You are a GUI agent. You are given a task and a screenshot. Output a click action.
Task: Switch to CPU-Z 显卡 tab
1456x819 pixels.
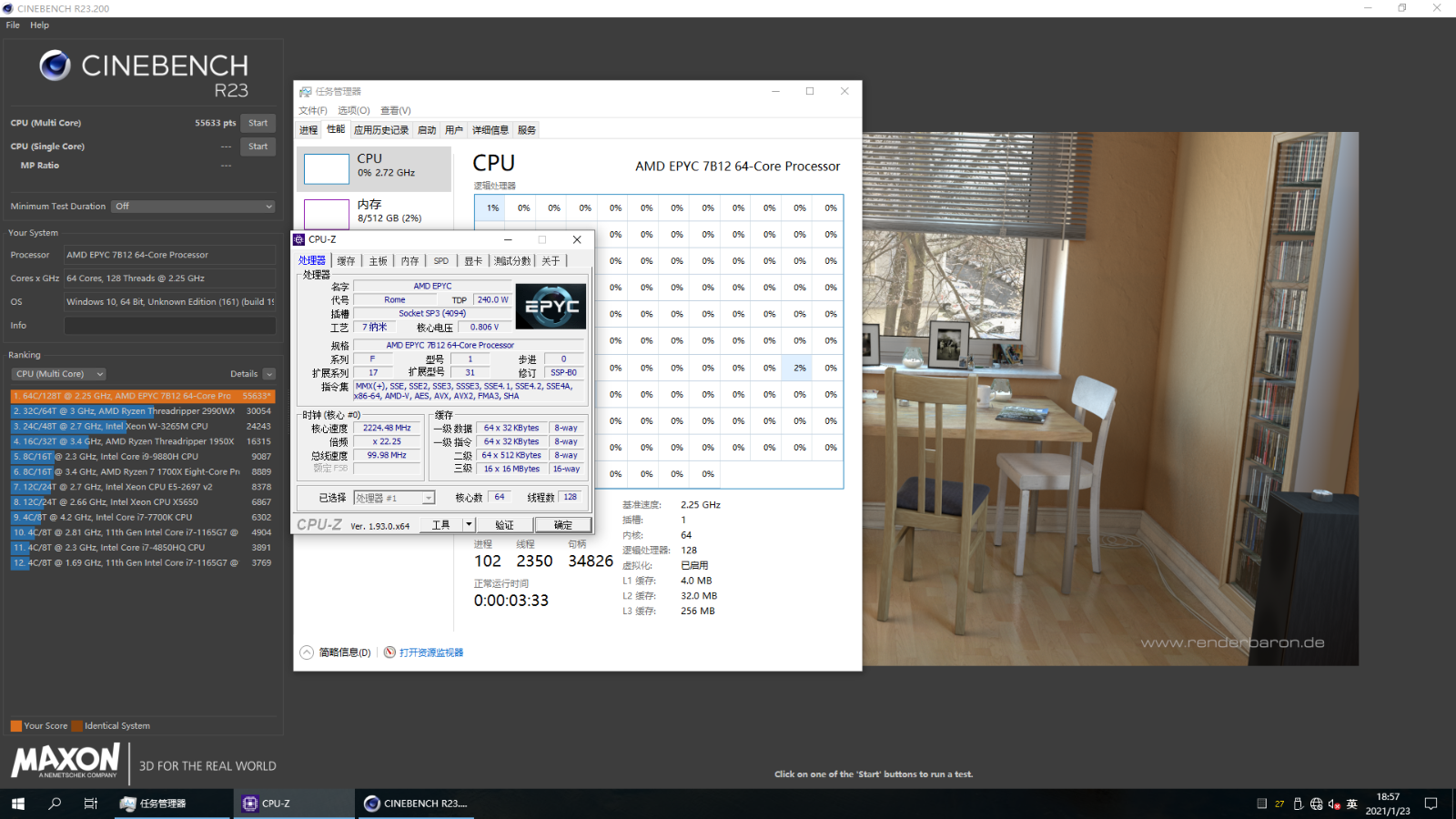pos(473,261)
